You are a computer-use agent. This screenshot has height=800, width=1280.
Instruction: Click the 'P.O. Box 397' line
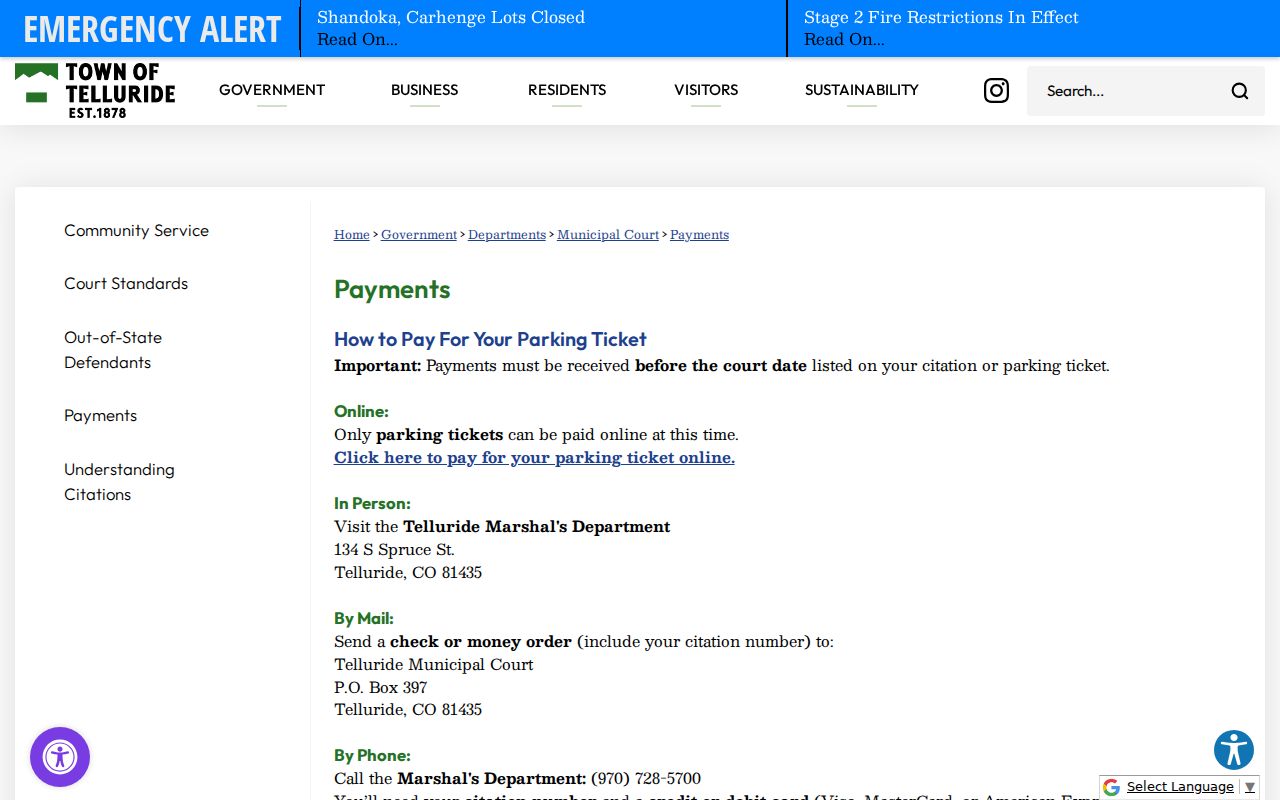click(x=380, y=688)
